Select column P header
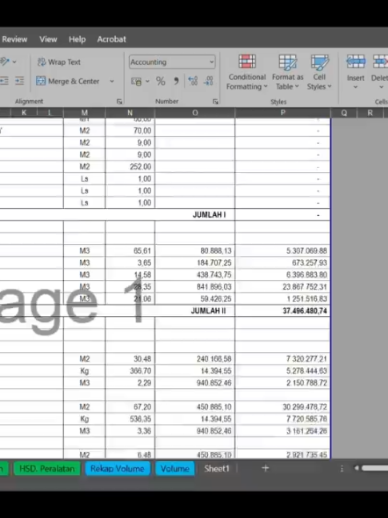The width and height of the screenshot is (388, 518). point(283,113)
